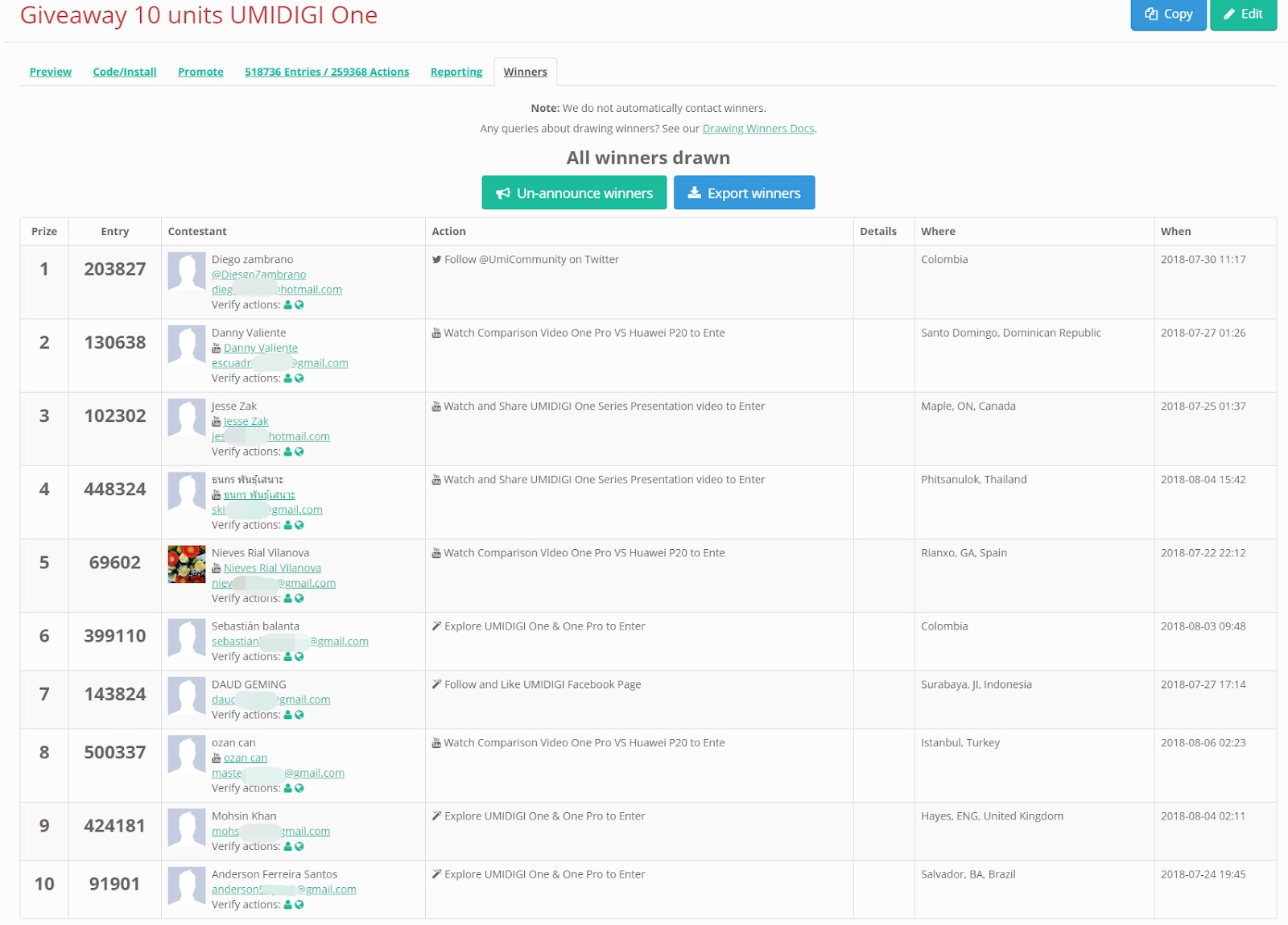Click user verify icon for Nieves Rial Vilanova
Viewport: 1288px width, 925px height.
tap(288, 598)
